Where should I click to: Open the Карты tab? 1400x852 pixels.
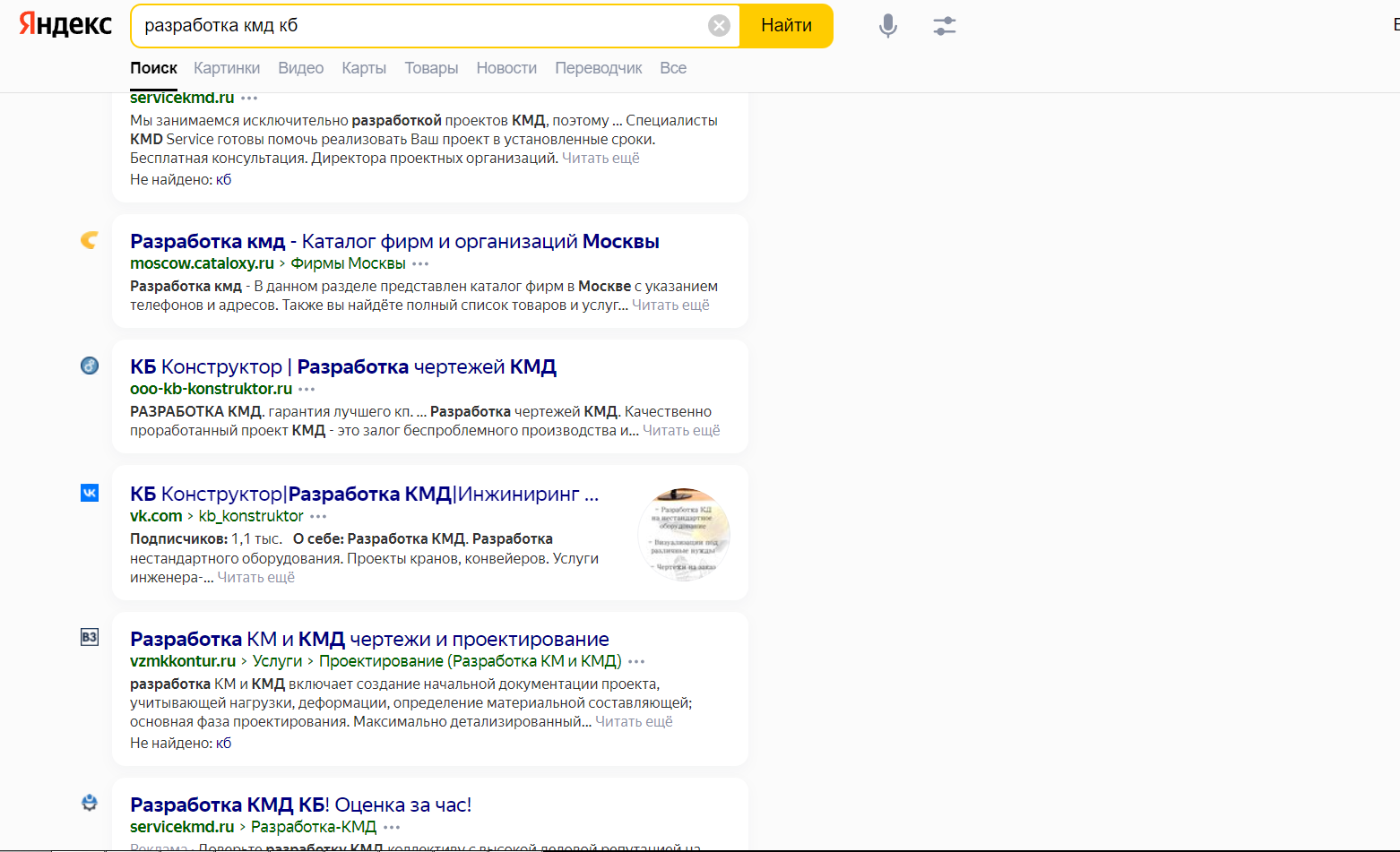pos(364,68)
